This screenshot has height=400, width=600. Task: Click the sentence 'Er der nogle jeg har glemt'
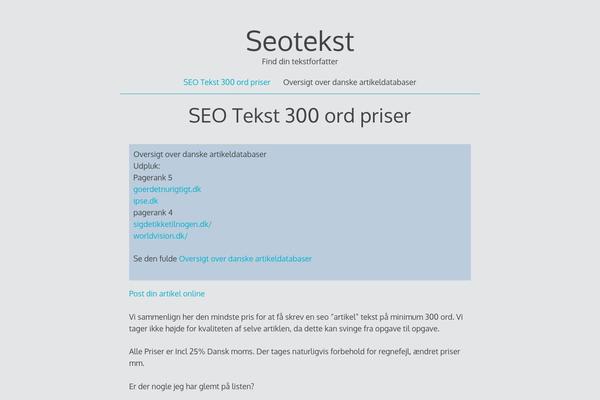pos(191,387)
